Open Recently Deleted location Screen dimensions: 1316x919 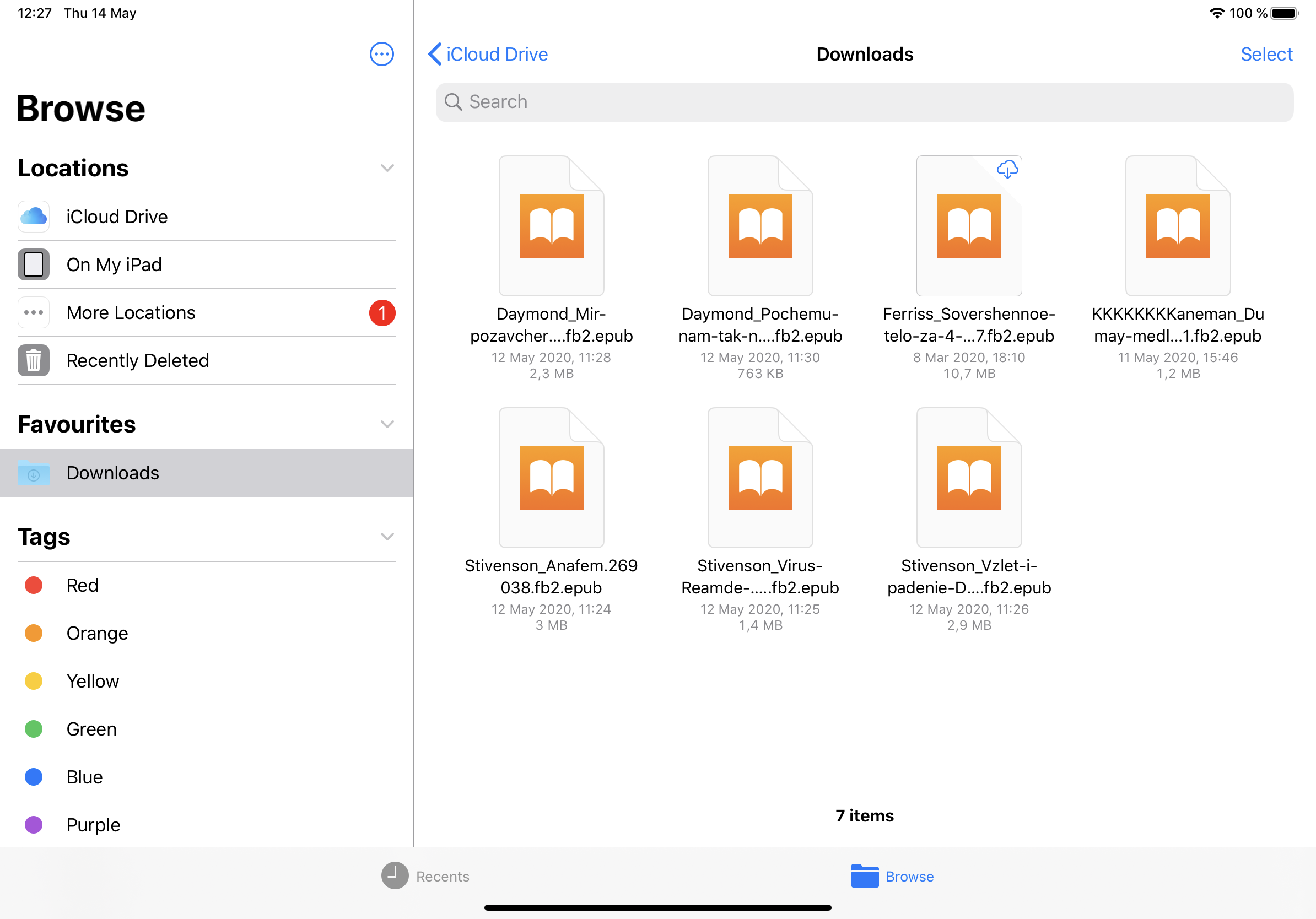(206, 360)
